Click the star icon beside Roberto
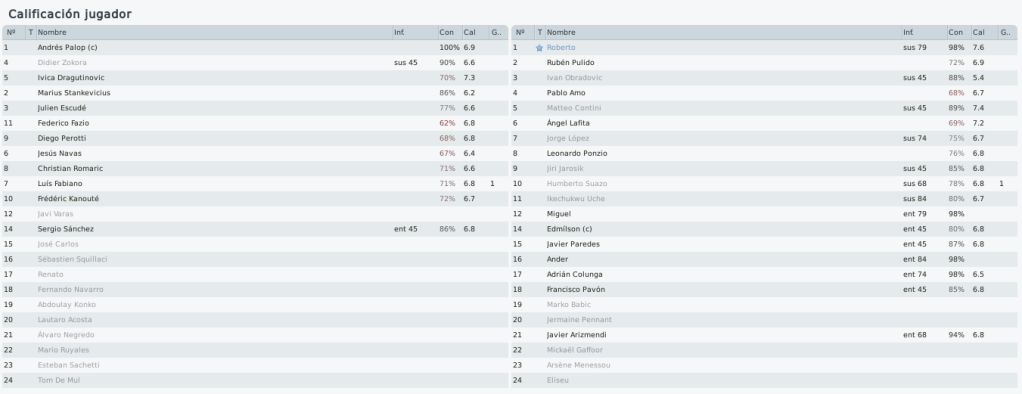The height and width of the screenshot is (394, 1022). [x=539, y=48]
